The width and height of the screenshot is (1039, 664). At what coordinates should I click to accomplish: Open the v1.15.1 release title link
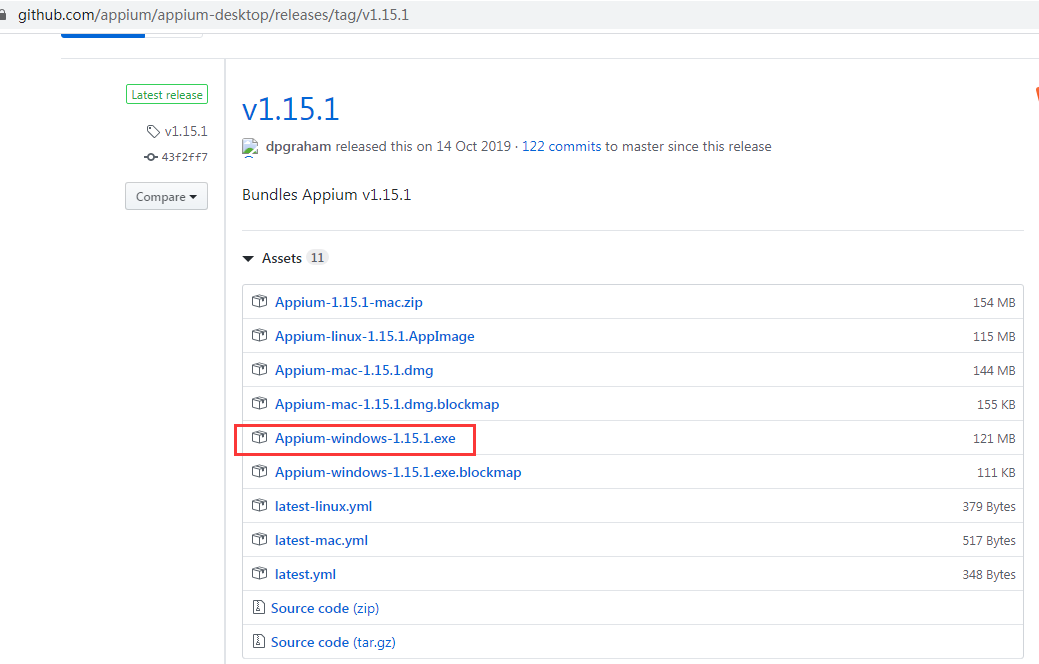(290, 109)
